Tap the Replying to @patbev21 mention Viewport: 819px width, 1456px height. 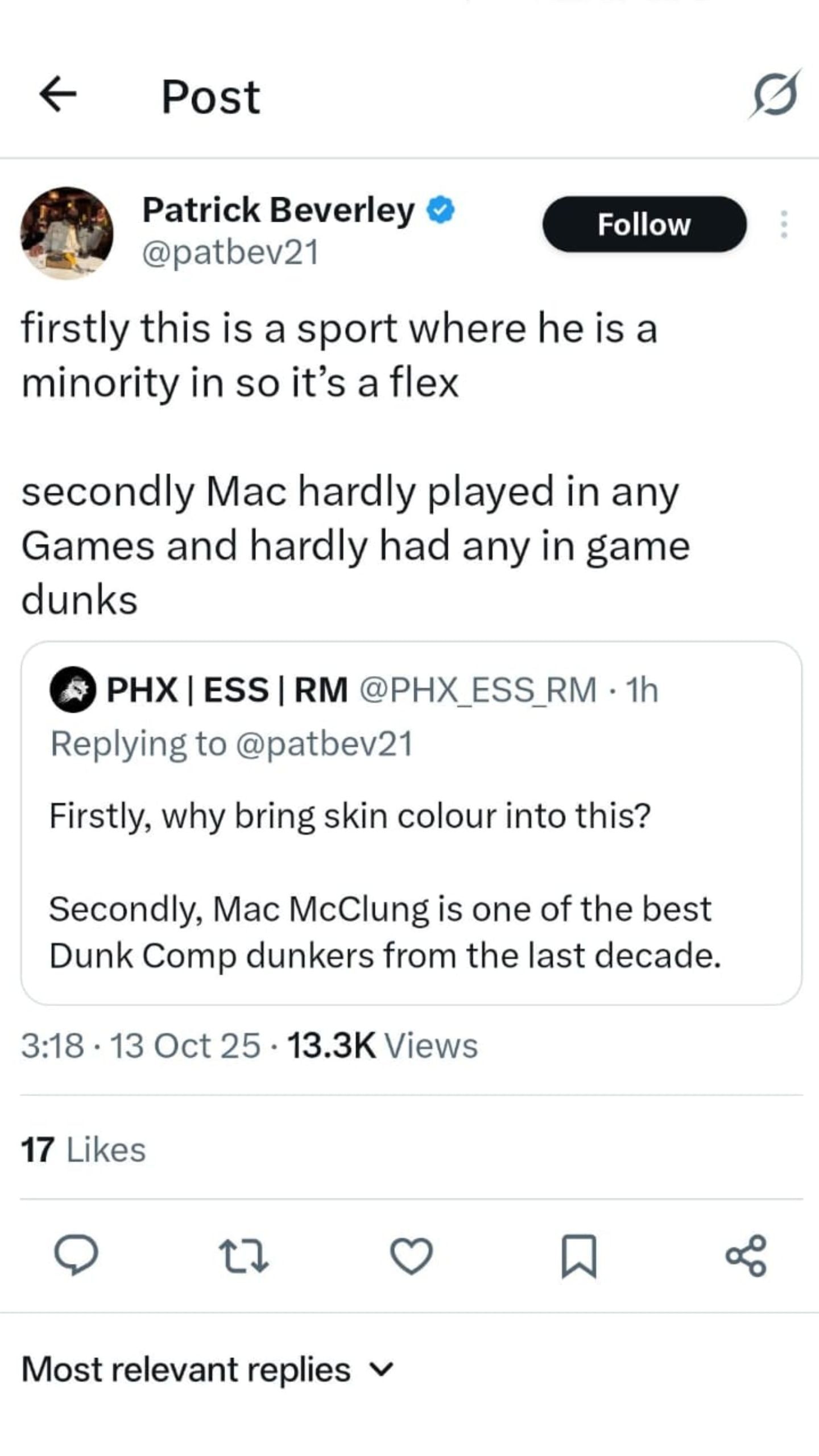pos(324,743)
